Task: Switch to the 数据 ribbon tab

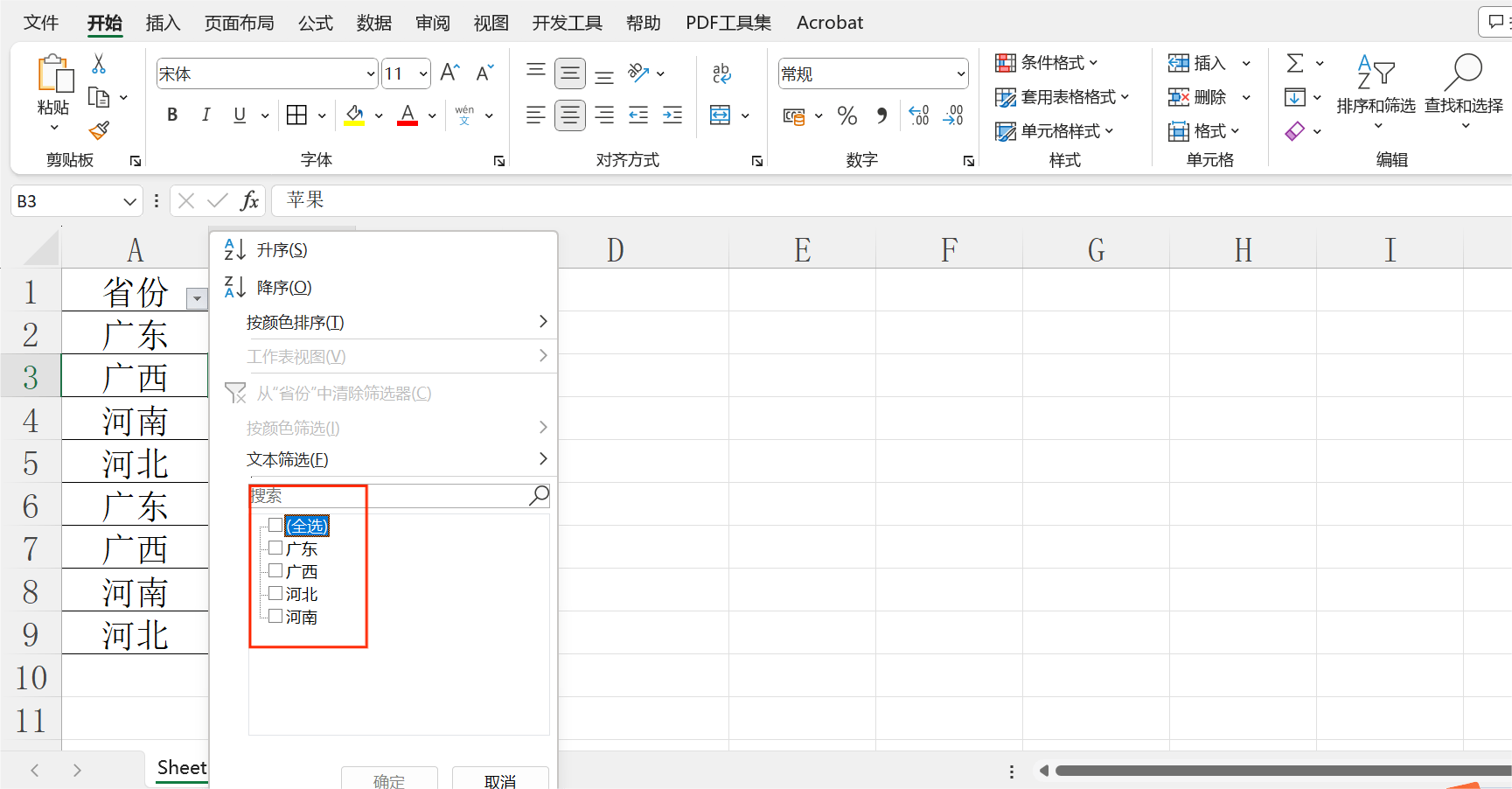Action: (374, 22)
